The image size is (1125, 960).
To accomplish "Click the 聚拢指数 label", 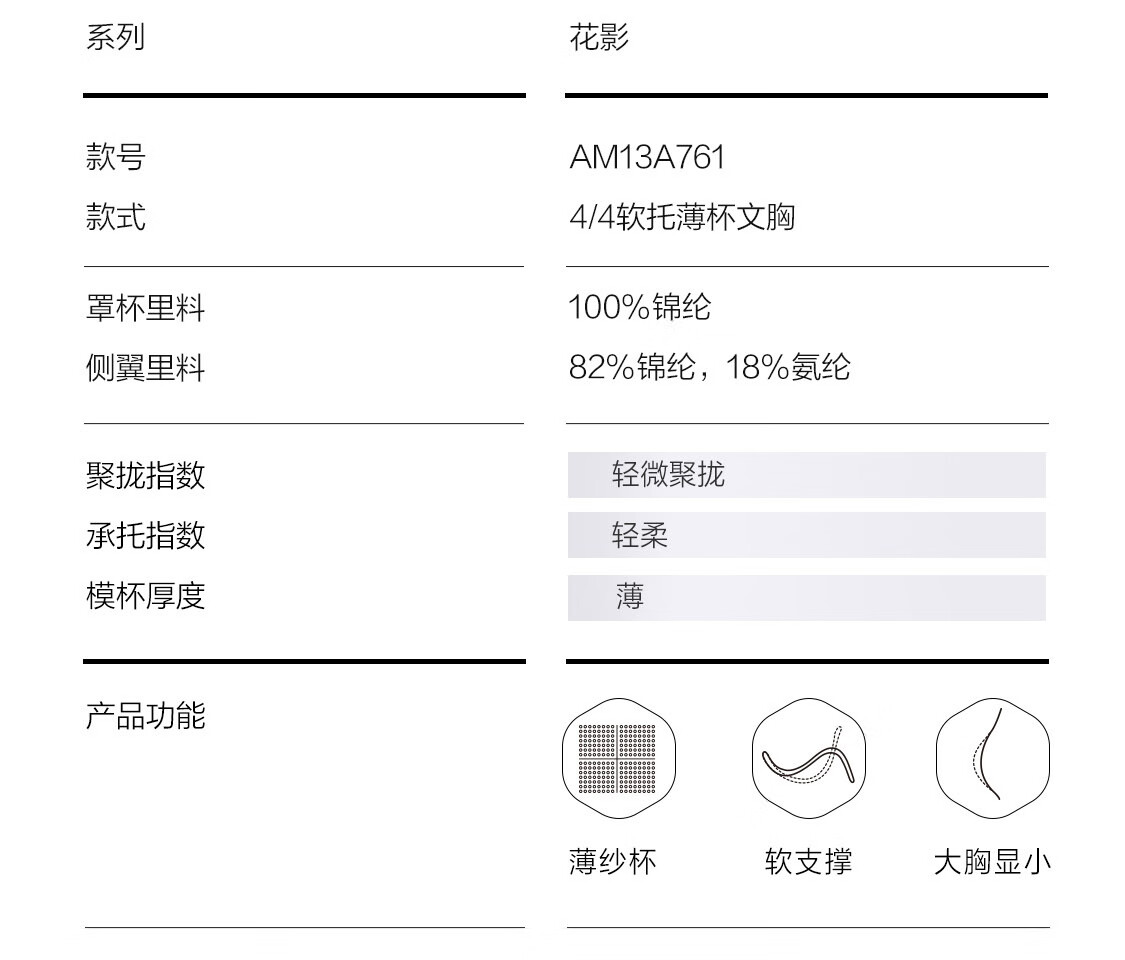I will click(x=146, y=475).
